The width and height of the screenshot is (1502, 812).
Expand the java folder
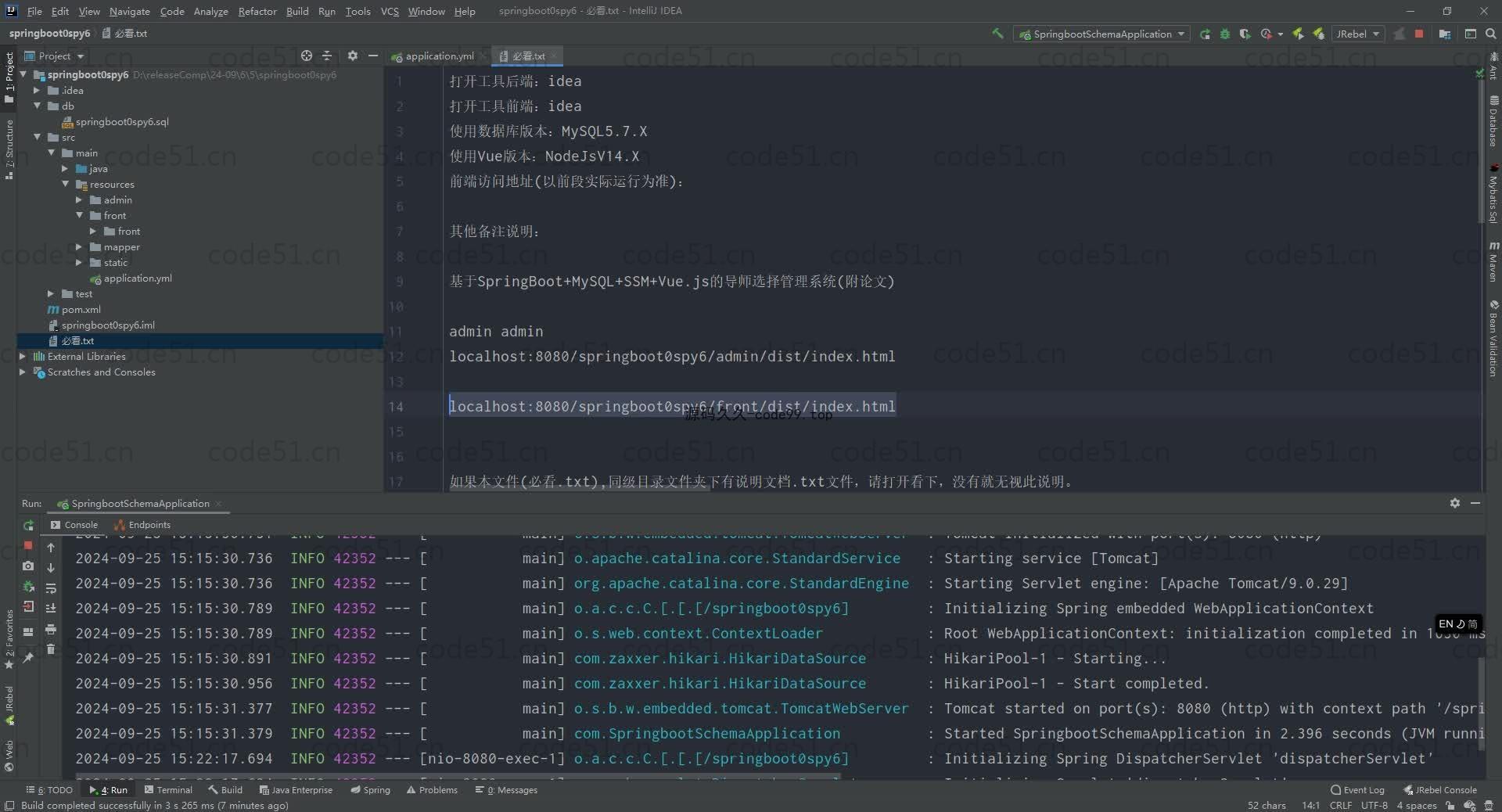(65, 168)
